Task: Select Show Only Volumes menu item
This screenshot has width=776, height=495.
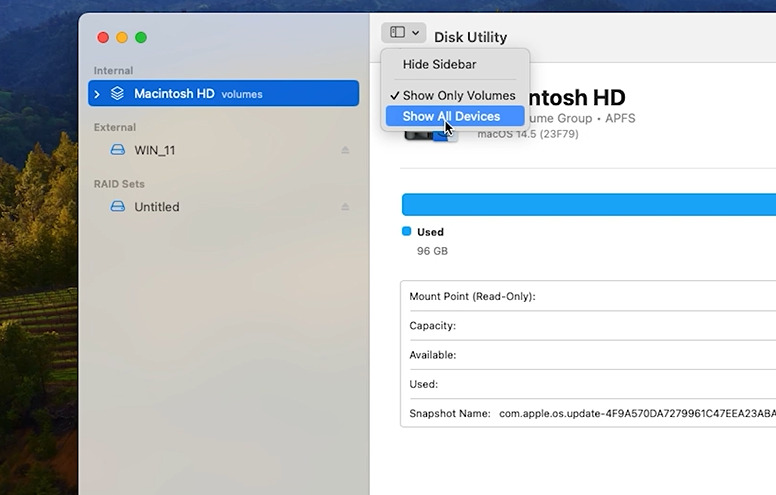Action: pyautogui.click(x=455, y=95)
